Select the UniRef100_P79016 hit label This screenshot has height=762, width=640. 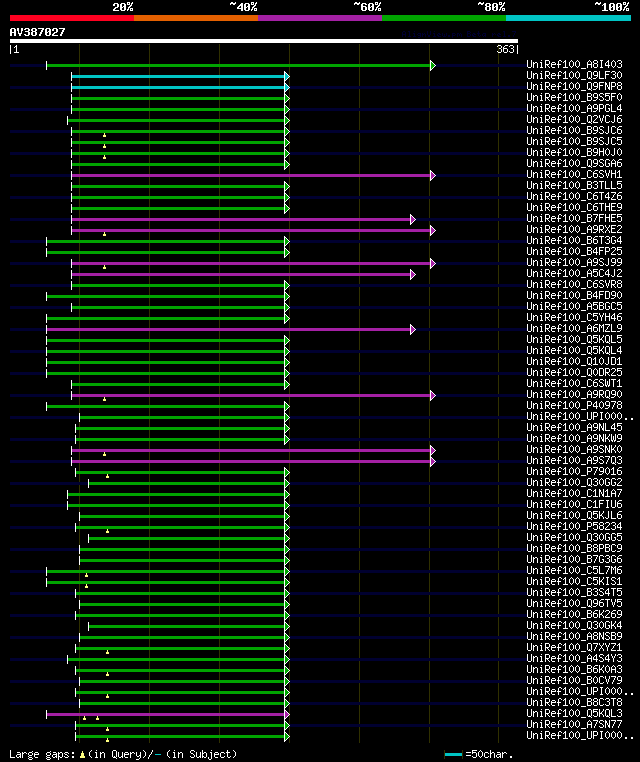click(574, 471)
